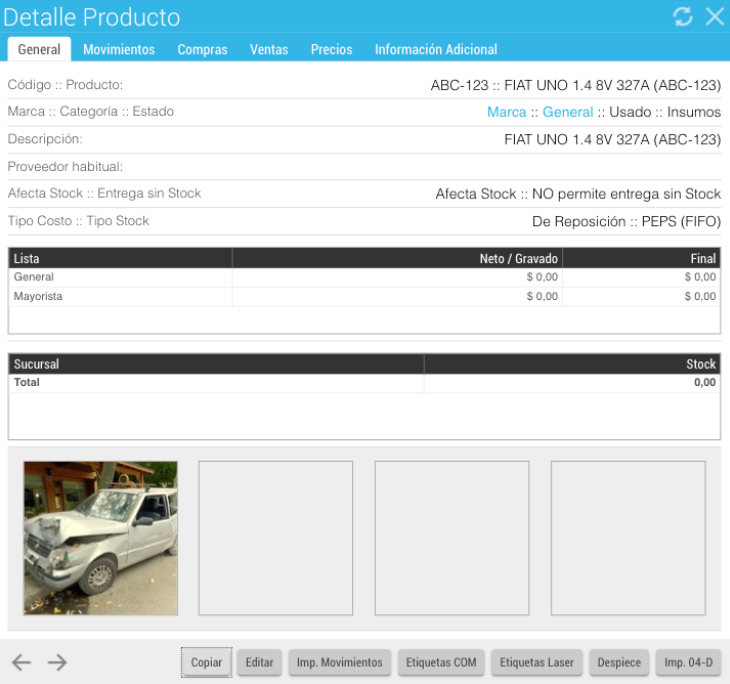The height and width of the screenshot is (684, 730).
Task: Click the Neto / Gravado column header
Action: pos(397,258)
